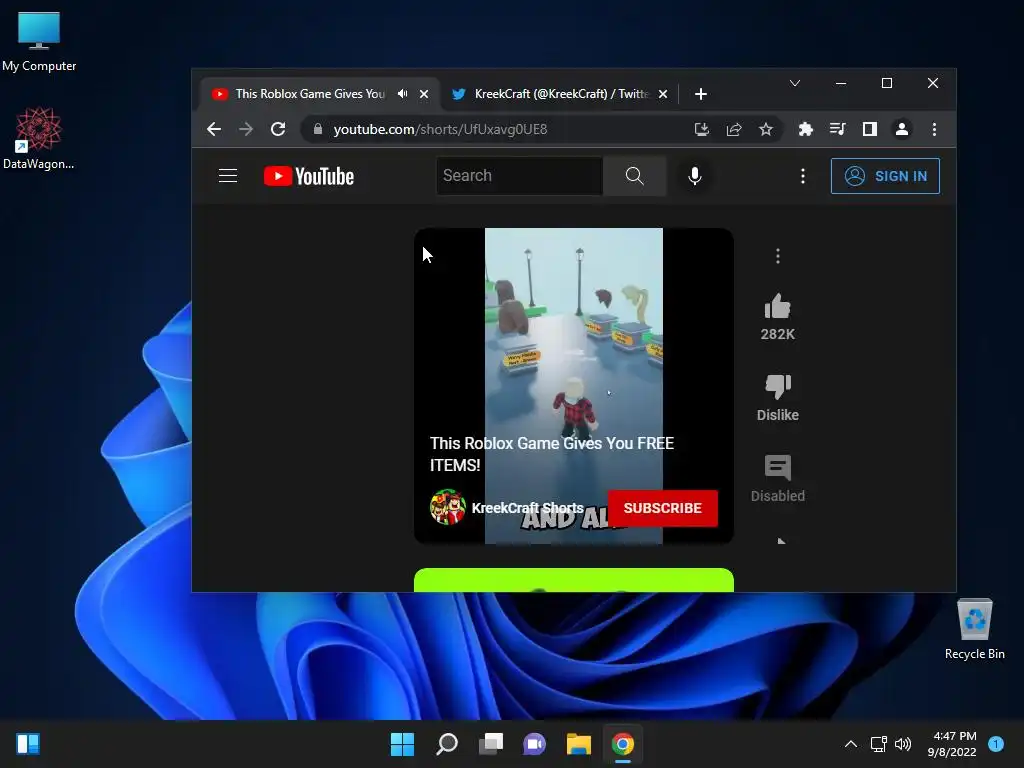Screen dimensions: 1024x768
Task: Click the short title 'This Roblox Game Gives You FREE ITEMS!'
Action: coord(552,454)
